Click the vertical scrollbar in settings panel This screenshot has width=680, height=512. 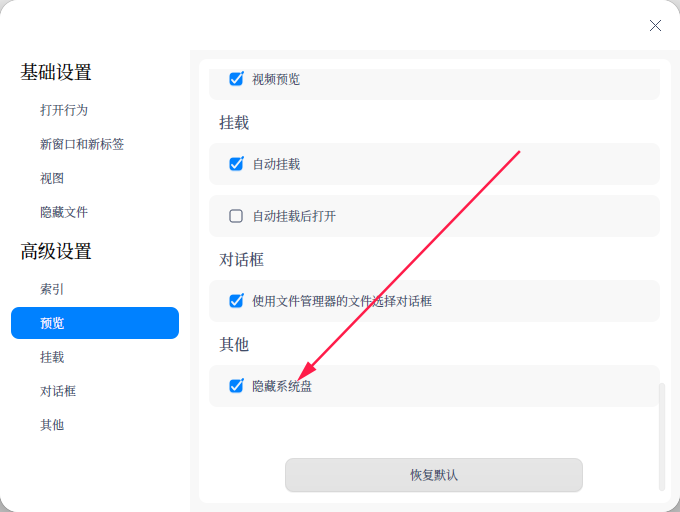(661, 437)
